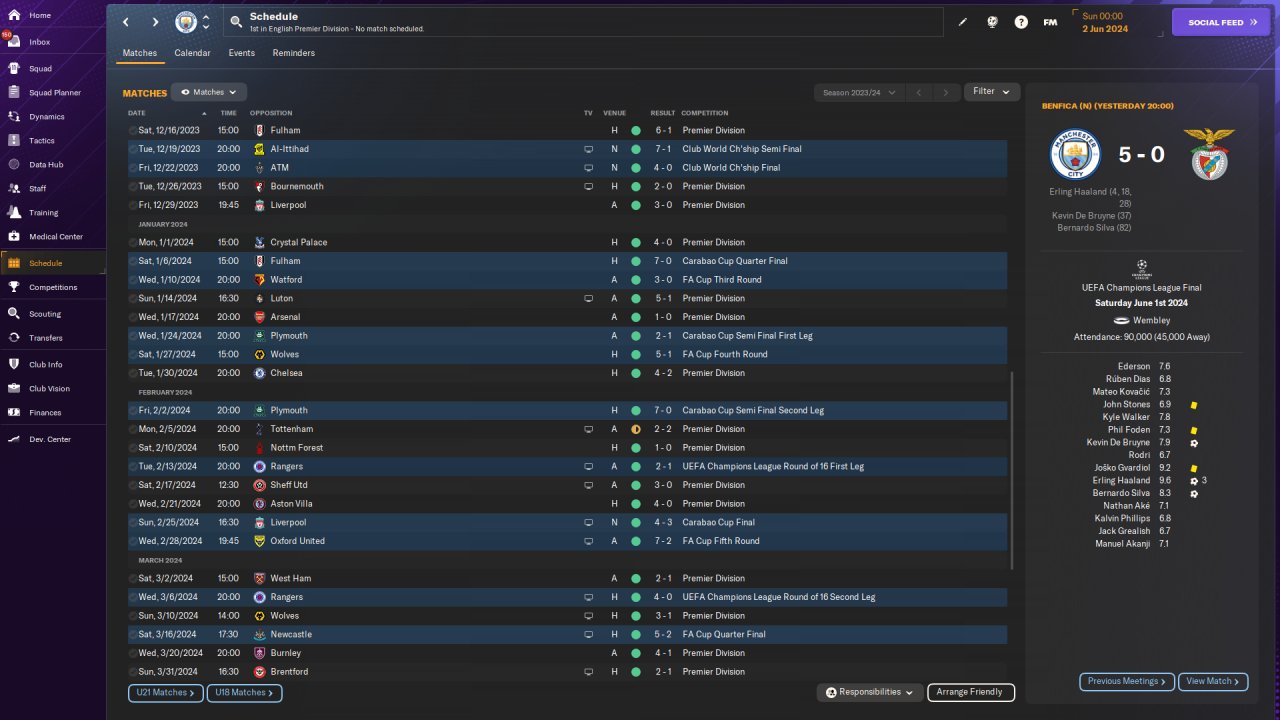Open the Dynamics section icon

[x=14, y=117]
